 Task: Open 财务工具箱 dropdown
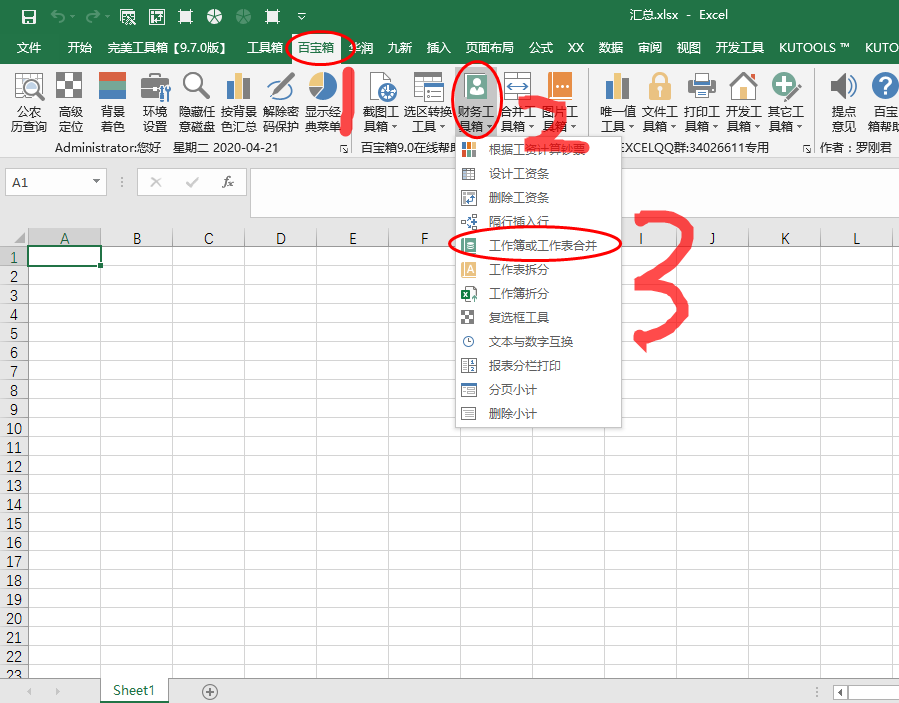tap(476, 103)
